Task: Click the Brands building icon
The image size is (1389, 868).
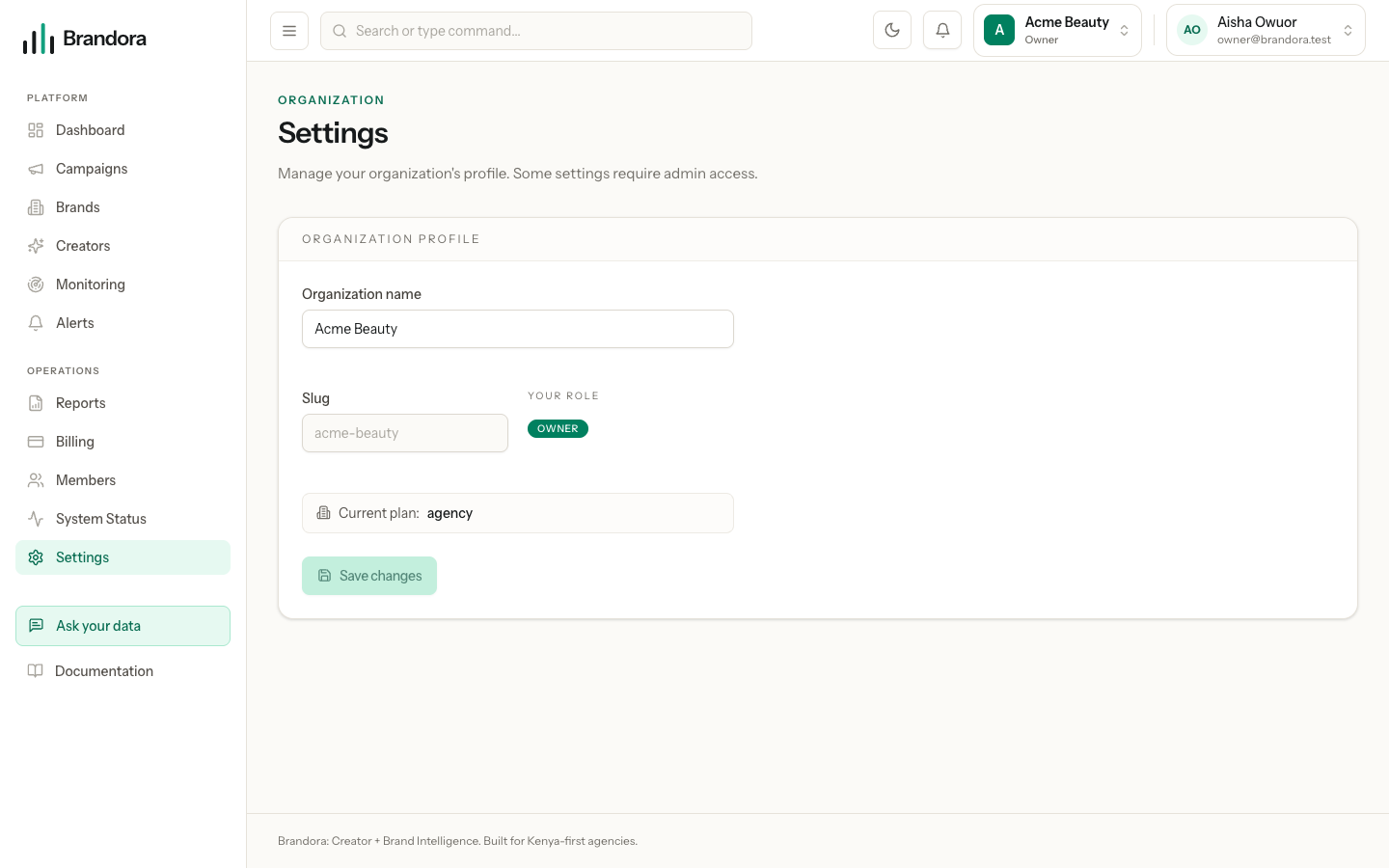Action: point(36,207)
